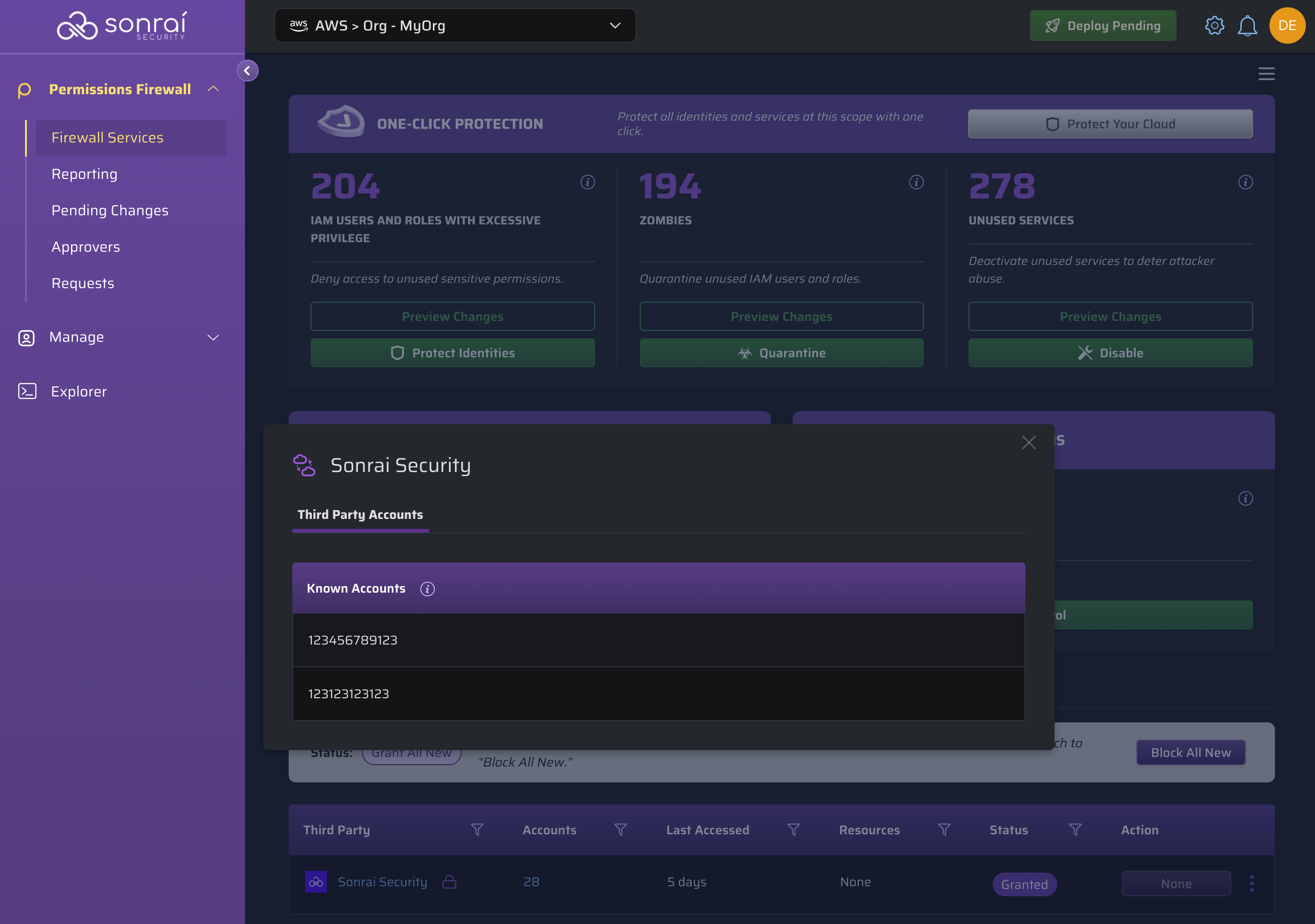The image size is (1315, 924).
Task: Click Protect Your Cloud button
Action: click(x=1110, y=124)
